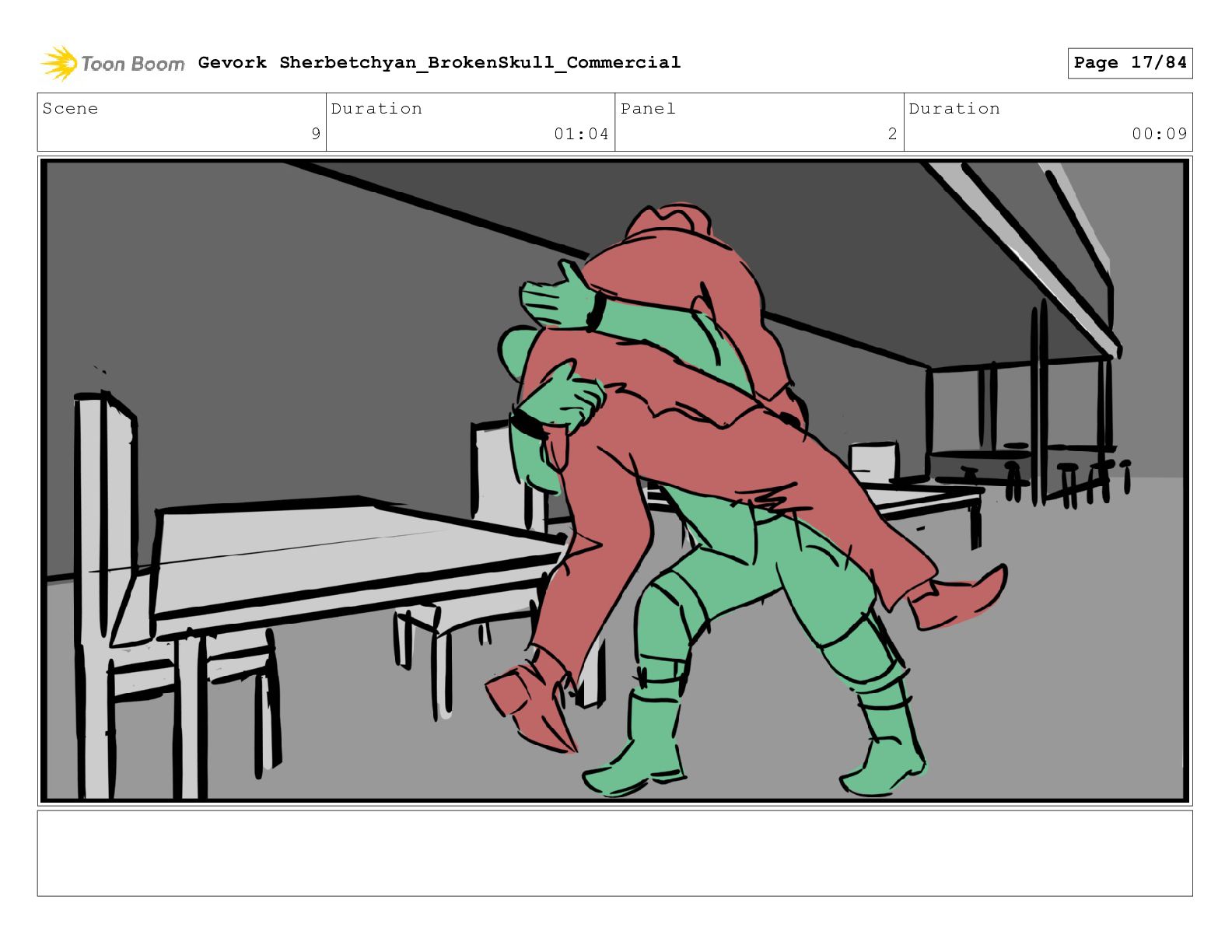The image size is (1232, 952).
Task: Click the project title Gevork Sherbetchyan_BrokenSkull_Commercial
Action: 439,62
